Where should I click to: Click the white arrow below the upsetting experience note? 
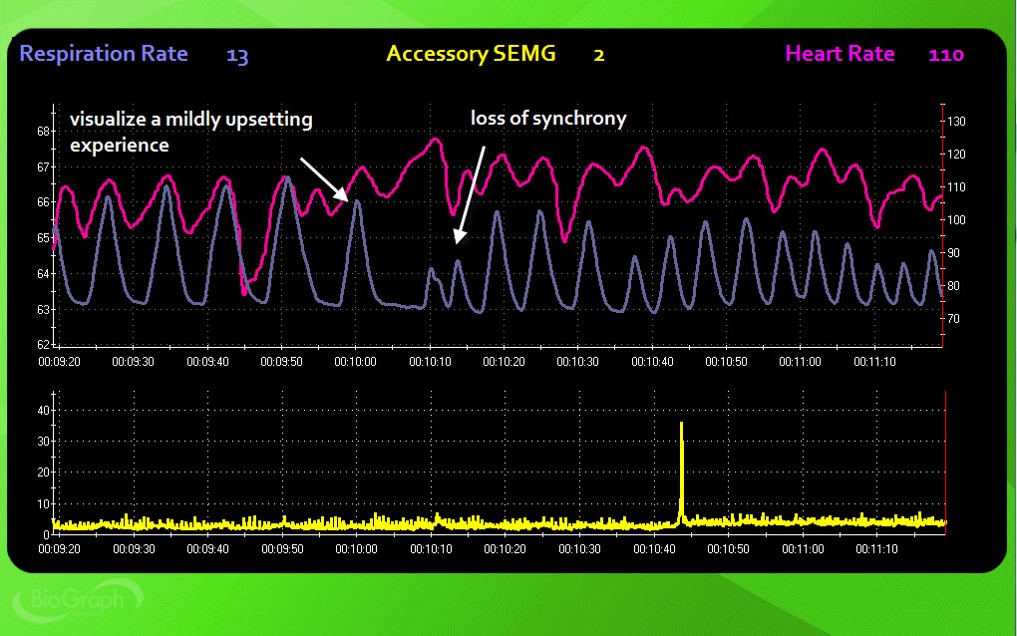(x=324, y=180)
